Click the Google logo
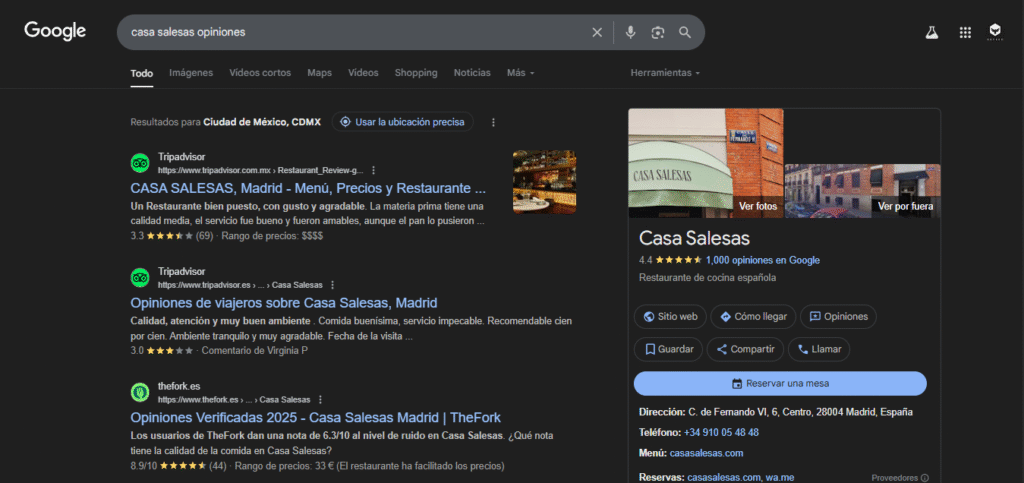Viewport: 1024px width, 483px height. [x=55, y=31]
